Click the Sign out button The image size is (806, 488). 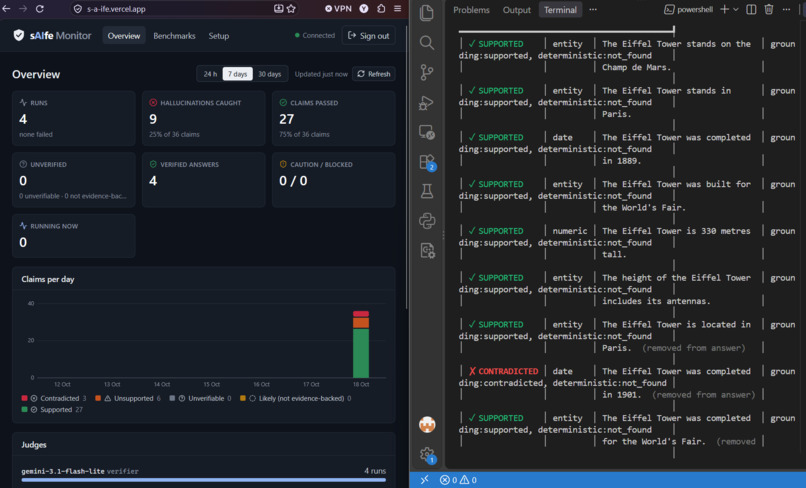[x=369, y=35]
